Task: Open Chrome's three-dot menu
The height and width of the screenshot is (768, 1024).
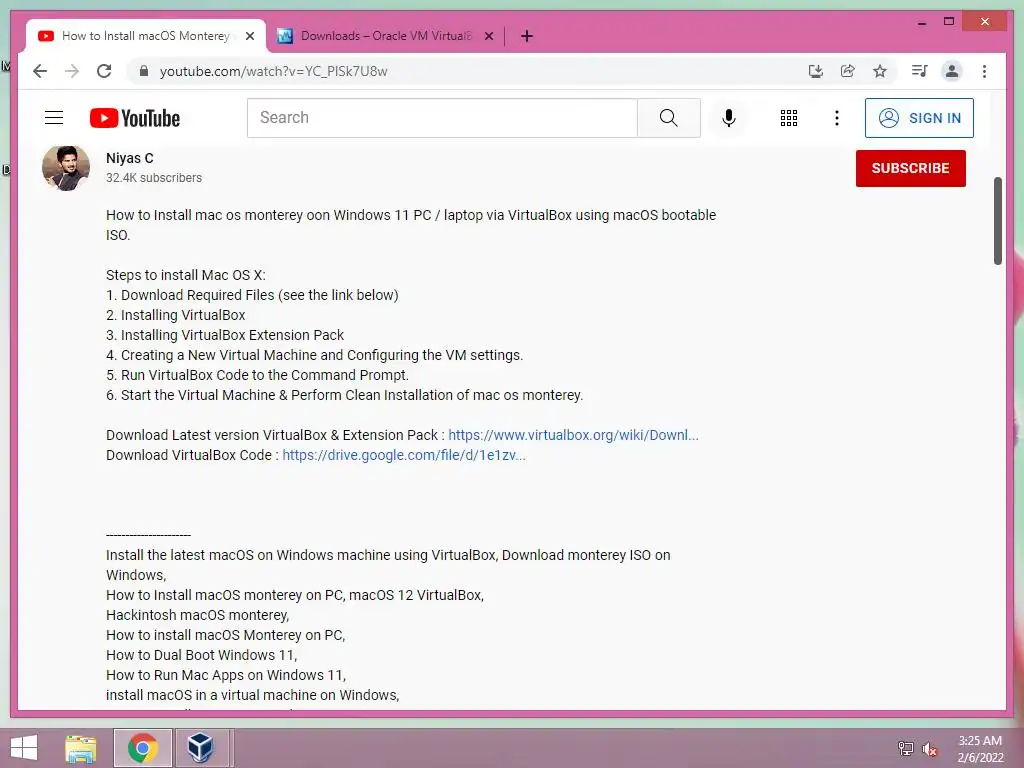Action: point(984,71)
